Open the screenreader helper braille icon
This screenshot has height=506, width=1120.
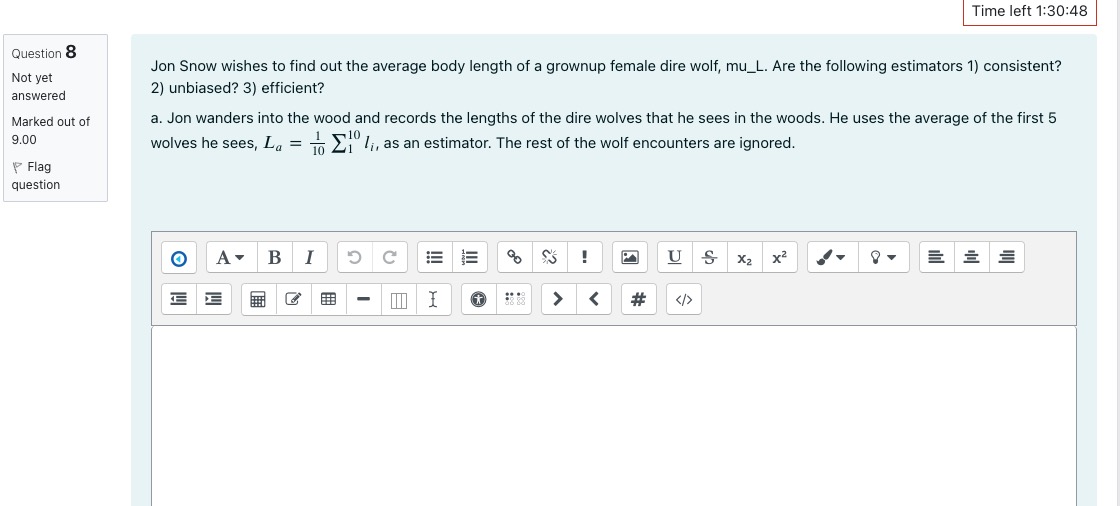click(514, 299)
